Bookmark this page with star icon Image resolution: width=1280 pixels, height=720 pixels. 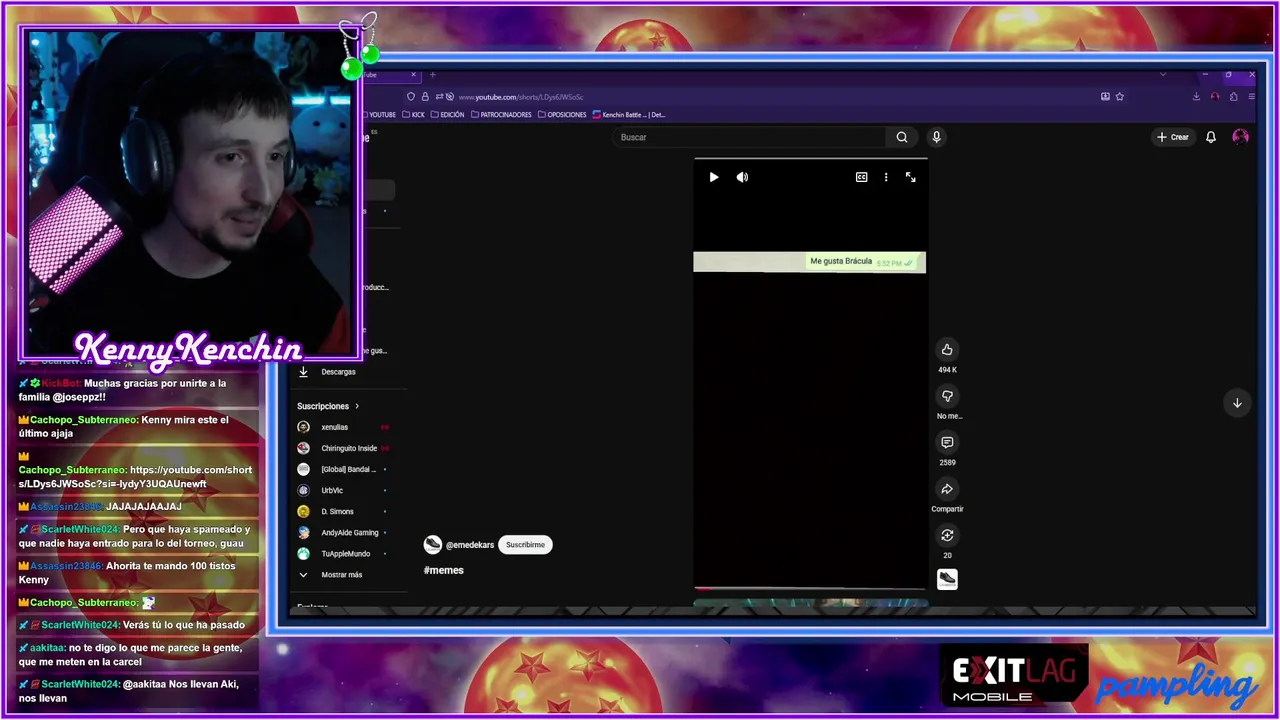[1120, 97]
